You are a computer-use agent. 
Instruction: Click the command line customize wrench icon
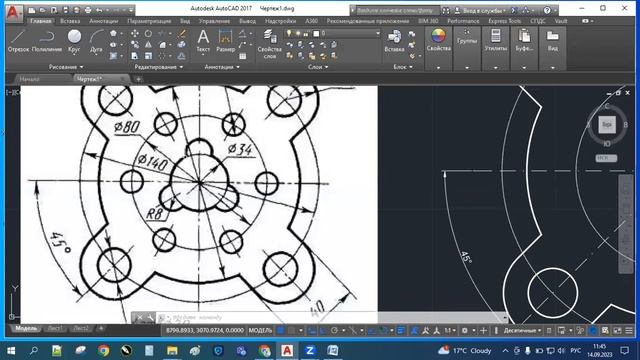click(x=150, y=317)
